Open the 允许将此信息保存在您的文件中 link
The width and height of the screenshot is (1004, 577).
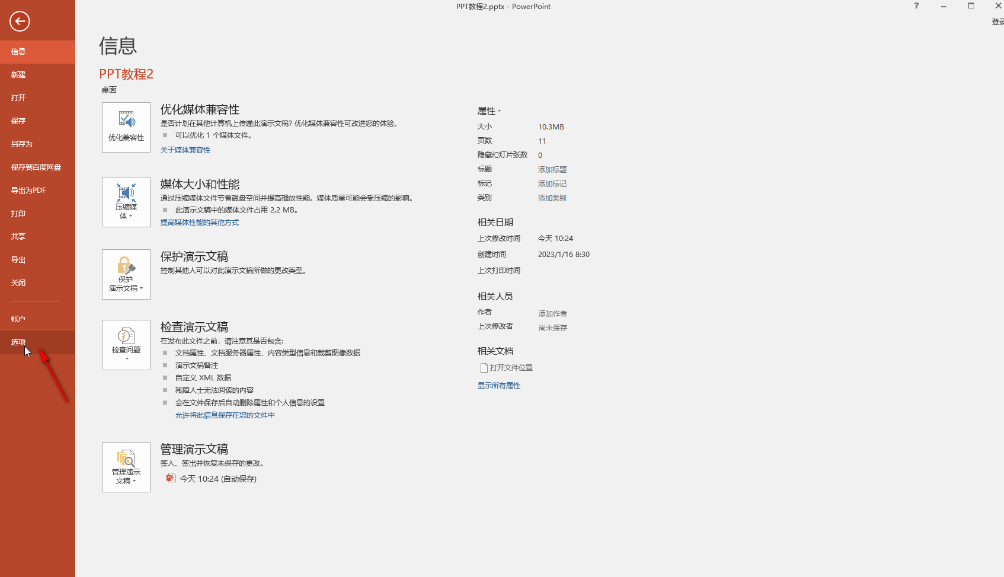click(225, 414)
